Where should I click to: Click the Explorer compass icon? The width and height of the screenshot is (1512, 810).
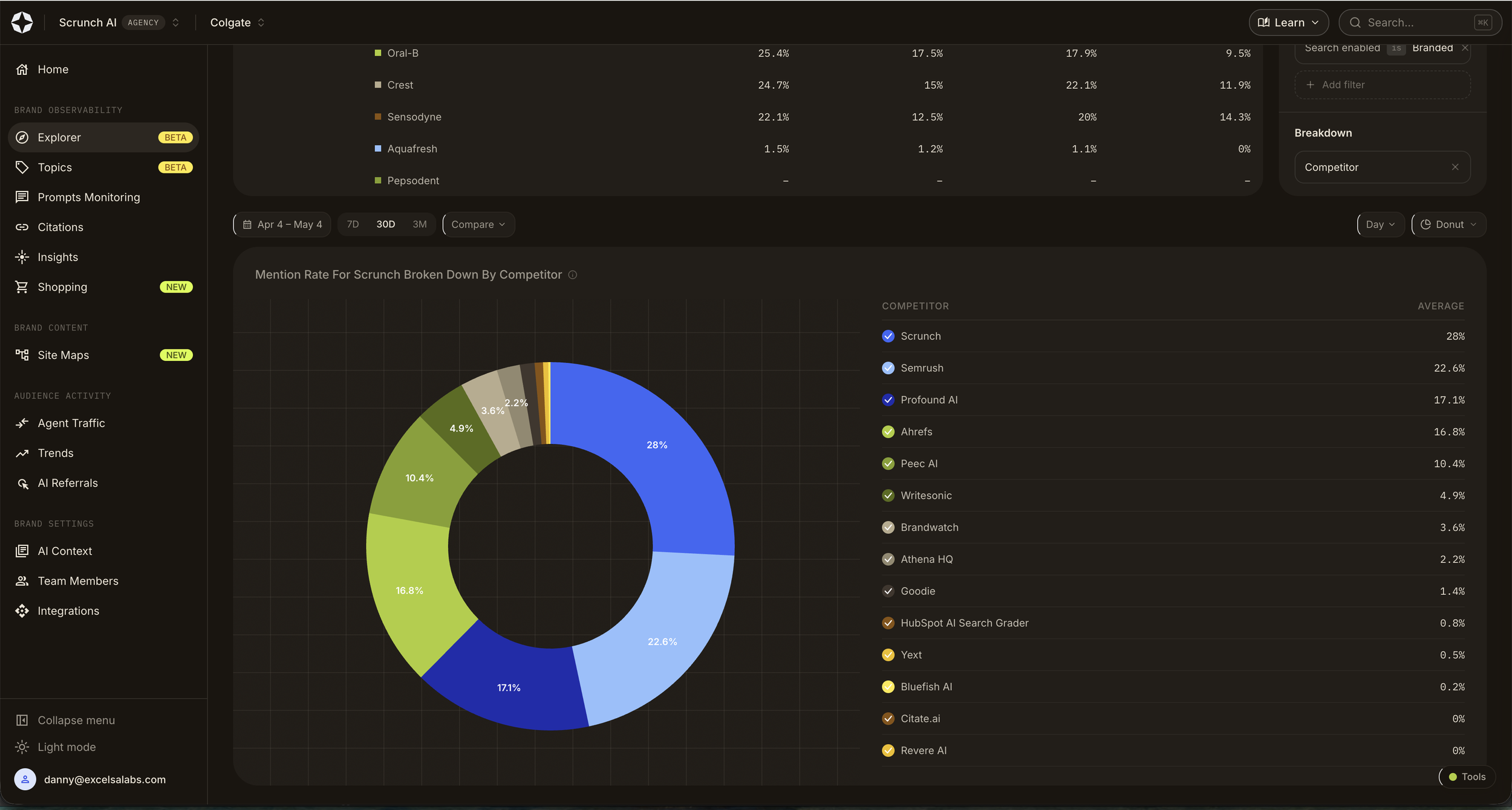click(x=22, y=137)
